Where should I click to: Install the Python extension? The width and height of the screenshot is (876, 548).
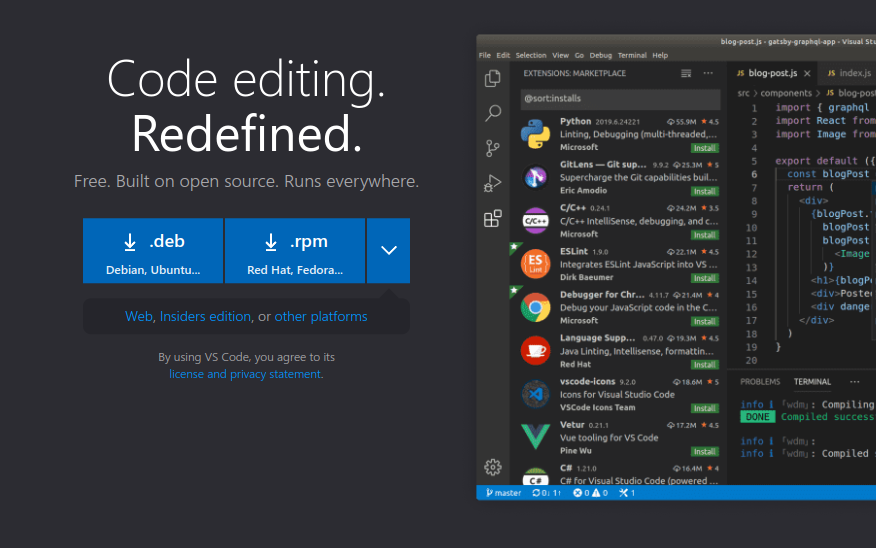coord(704,148)
